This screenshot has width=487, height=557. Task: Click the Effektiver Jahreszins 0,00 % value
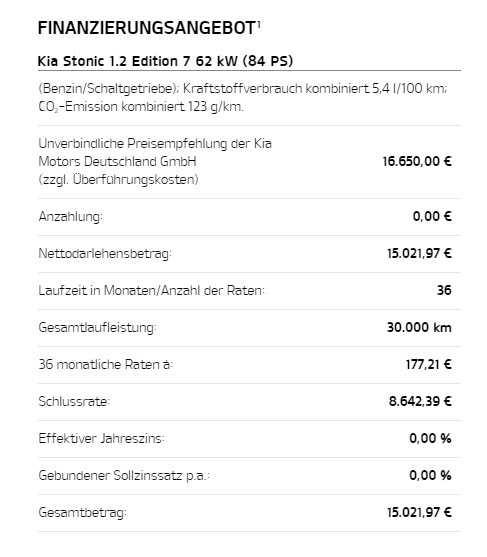(430, 438)
